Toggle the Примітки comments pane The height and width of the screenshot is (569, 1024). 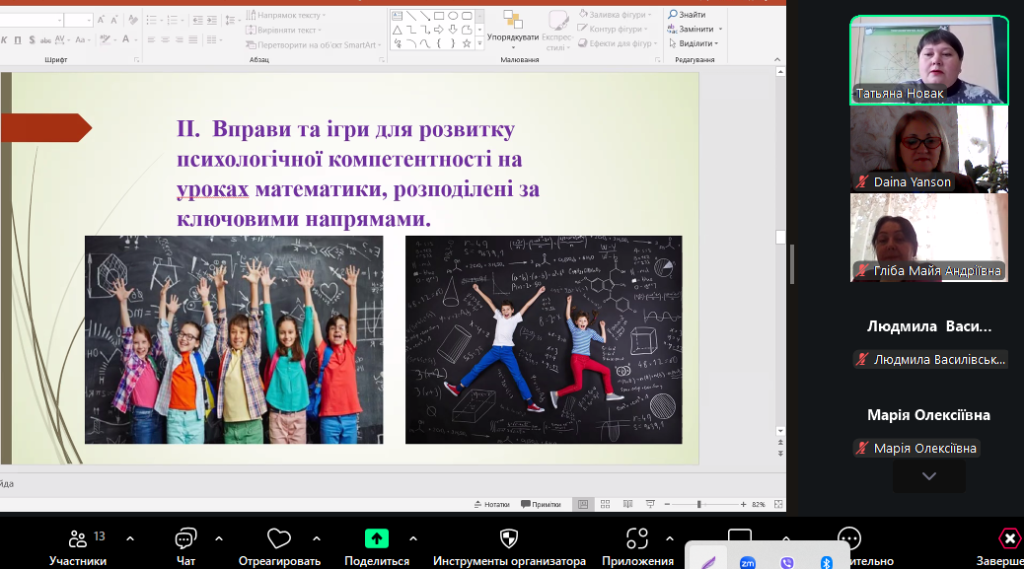(541, 505)
